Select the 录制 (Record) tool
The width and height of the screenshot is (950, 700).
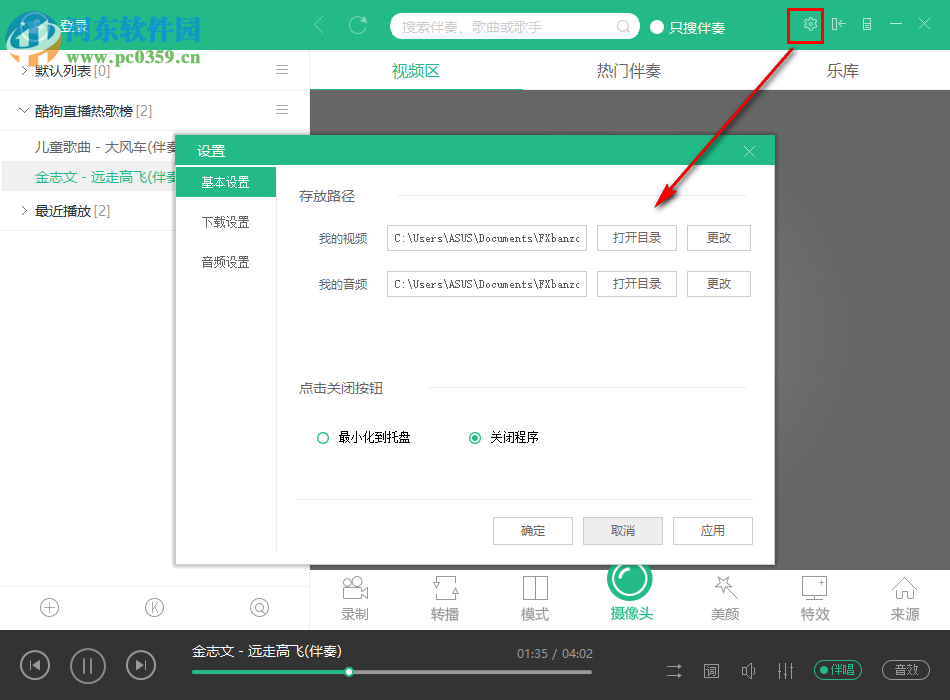[354, 597]
